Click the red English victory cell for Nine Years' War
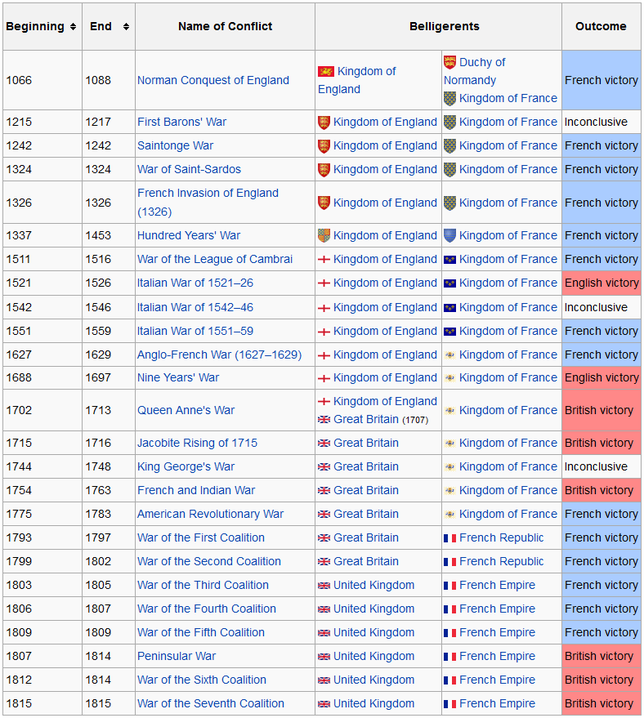The height and width of the screenshot is (718, 644). click(x=601, y=378)
